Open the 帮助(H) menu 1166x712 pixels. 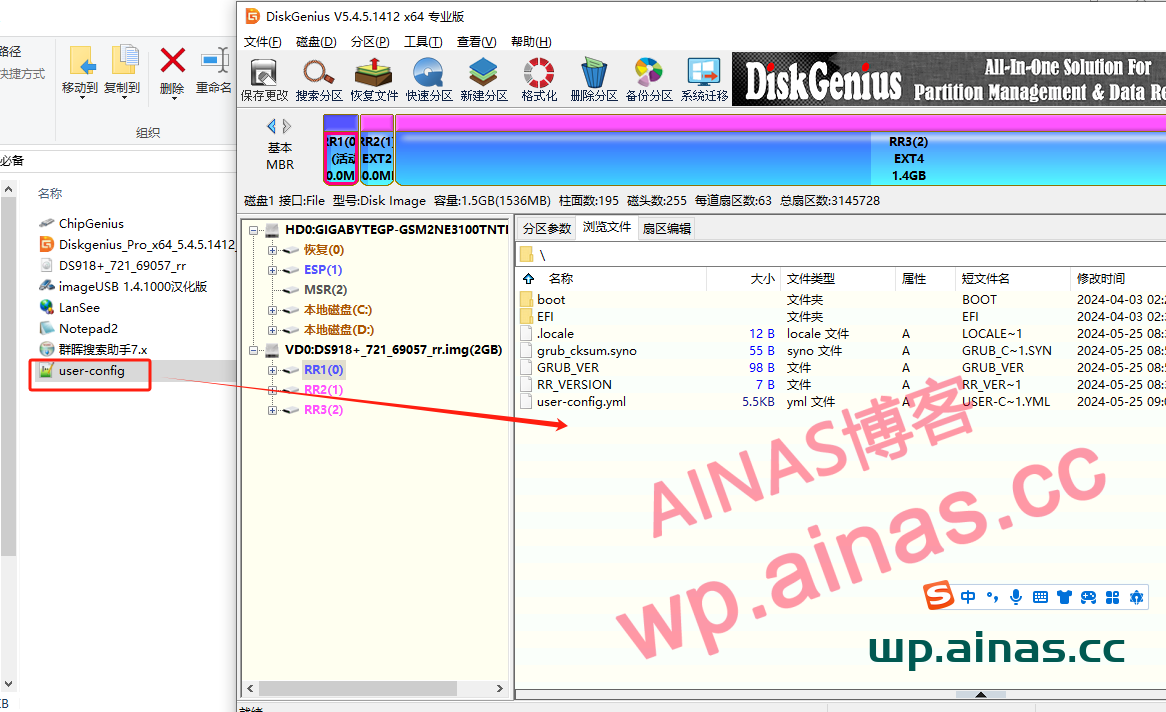(x=531, y=42)
